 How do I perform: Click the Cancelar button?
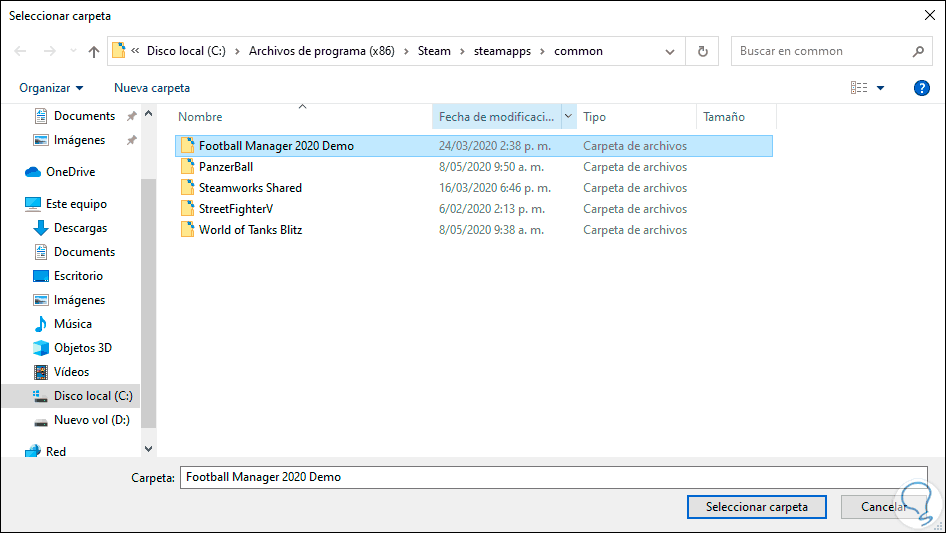tap(884, 507)
